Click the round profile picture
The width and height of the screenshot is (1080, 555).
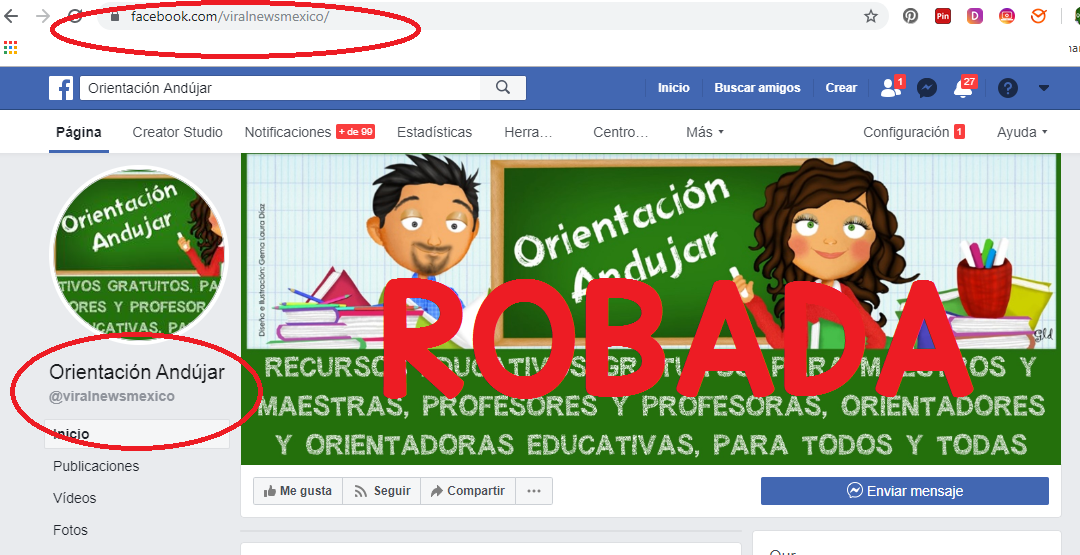click(141, 253)
